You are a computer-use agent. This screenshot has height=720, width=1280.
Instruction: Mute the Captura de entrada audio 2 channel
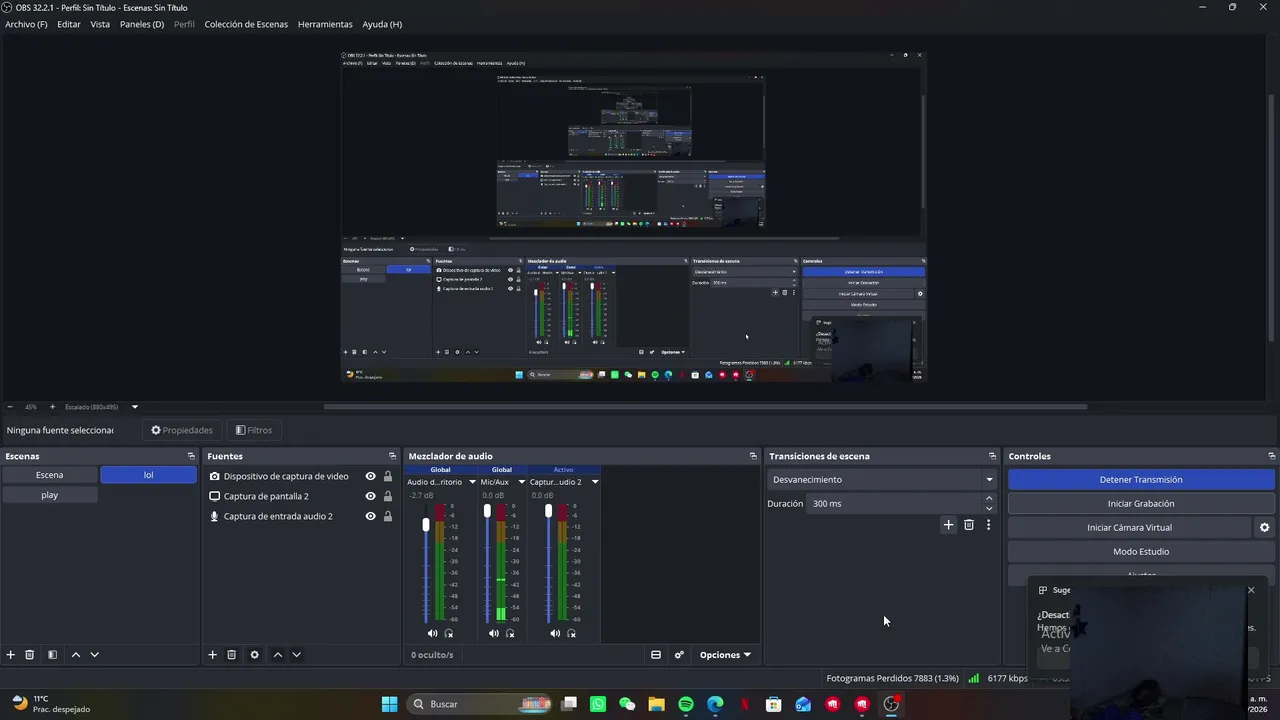point(555,633)
